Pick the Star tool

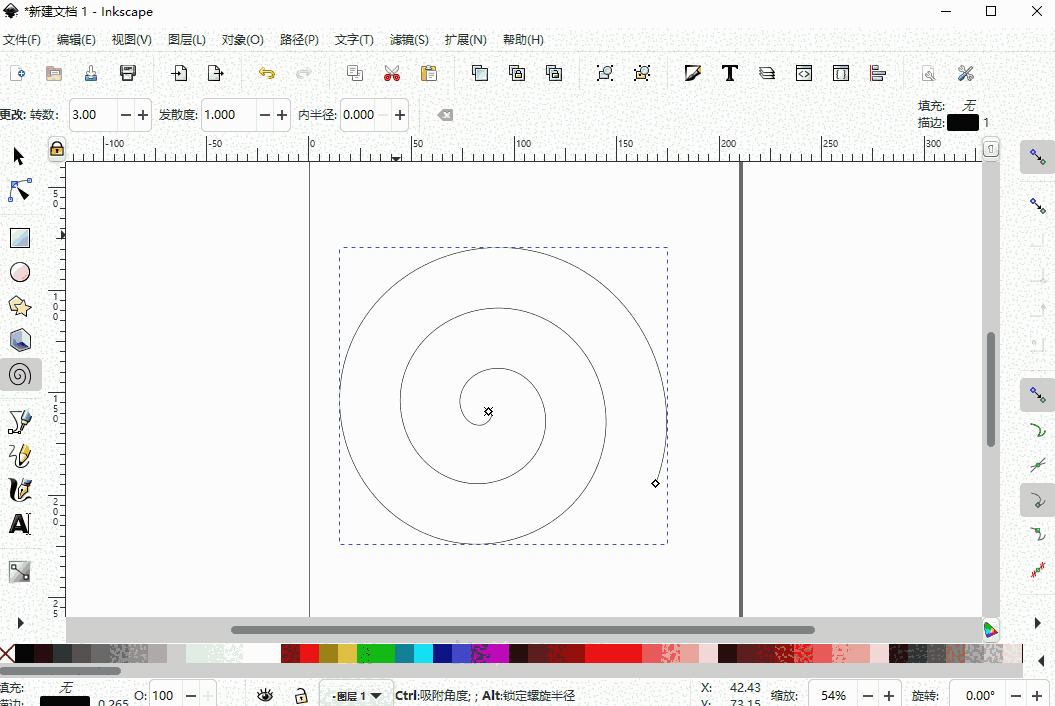pos(20,306)
